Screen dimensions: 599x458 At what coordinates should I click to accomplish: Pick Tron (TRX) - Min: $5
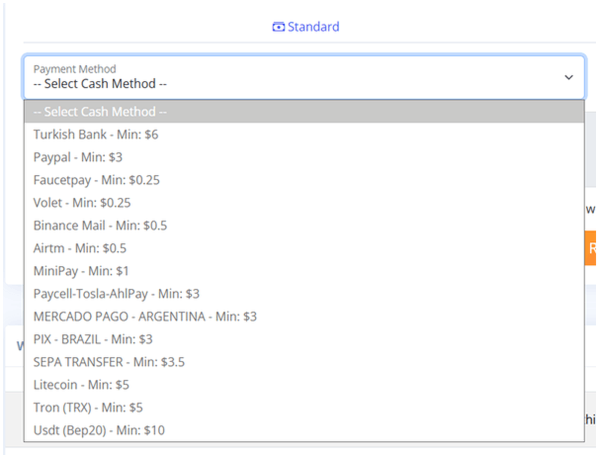pyautogui.click(x=304, y=407)
